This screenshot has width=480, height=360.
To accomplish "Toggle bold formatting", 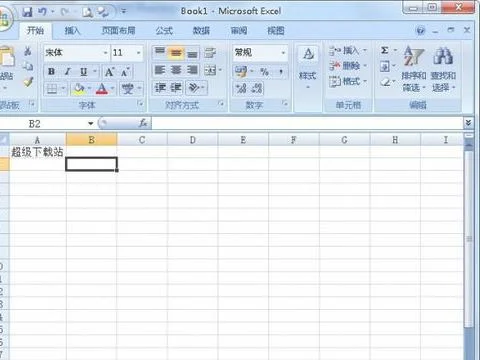I will click(x=51, y=71).
